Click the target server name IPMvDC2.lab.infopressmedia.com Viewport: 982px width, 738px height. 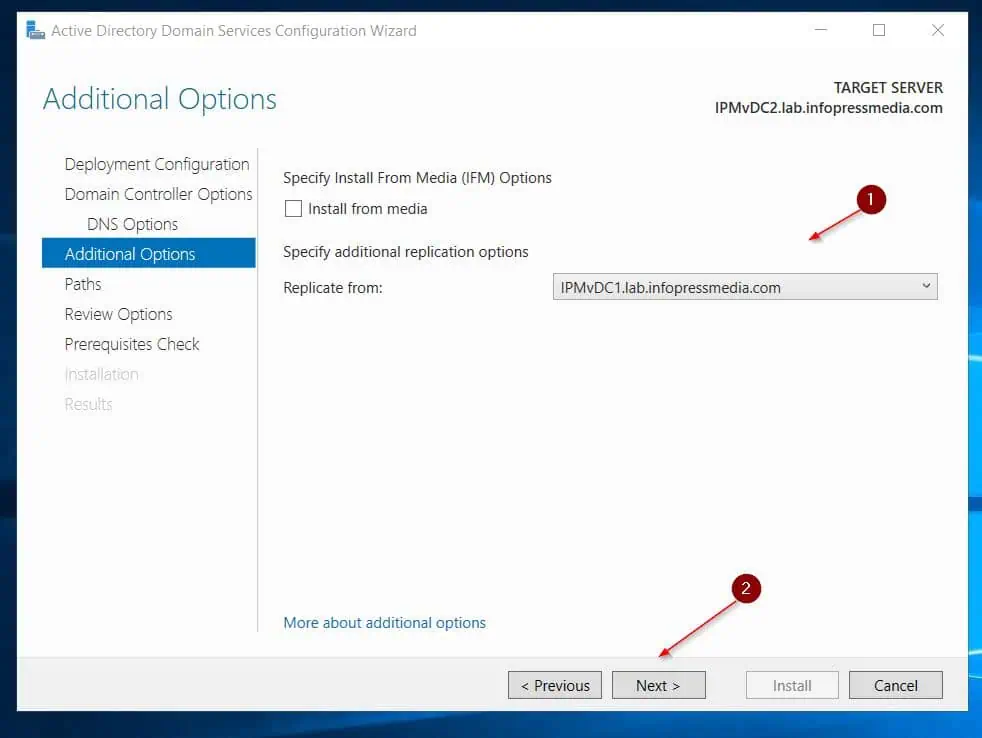(829, 108)
